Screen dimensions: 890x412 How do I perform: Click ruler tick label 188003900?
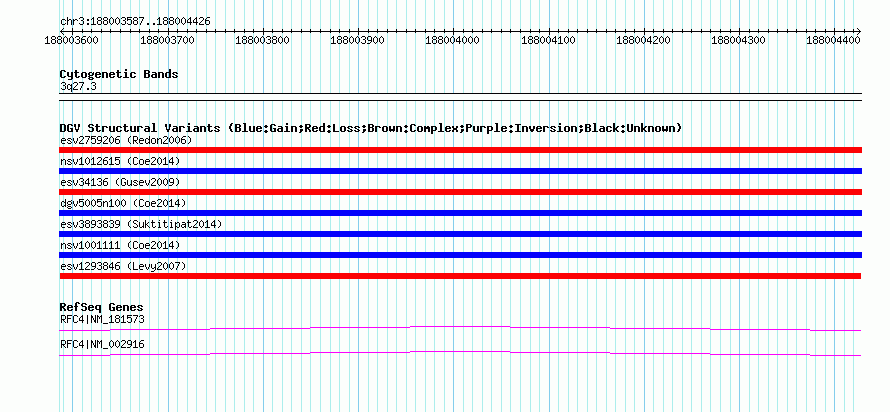(x=357, y=40)
